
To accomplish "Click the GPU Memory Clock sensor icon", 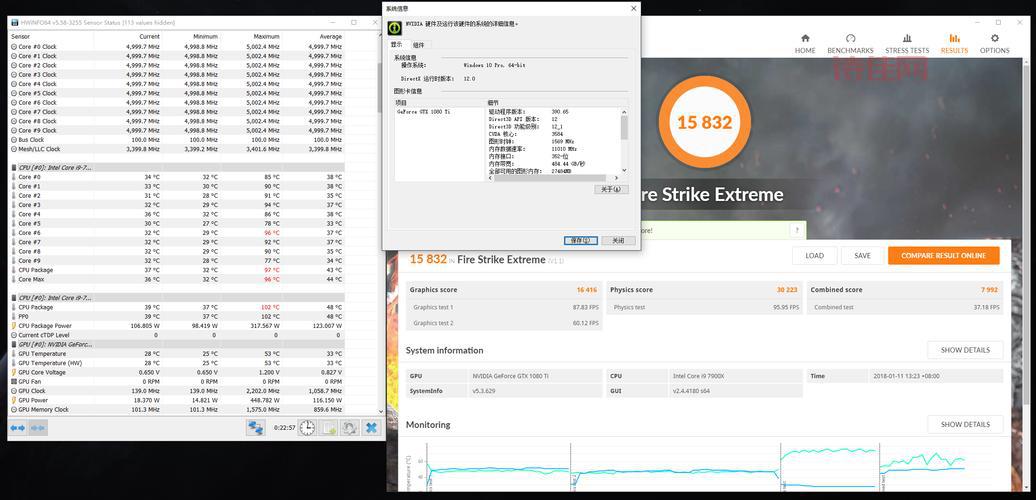I will 14,410.
